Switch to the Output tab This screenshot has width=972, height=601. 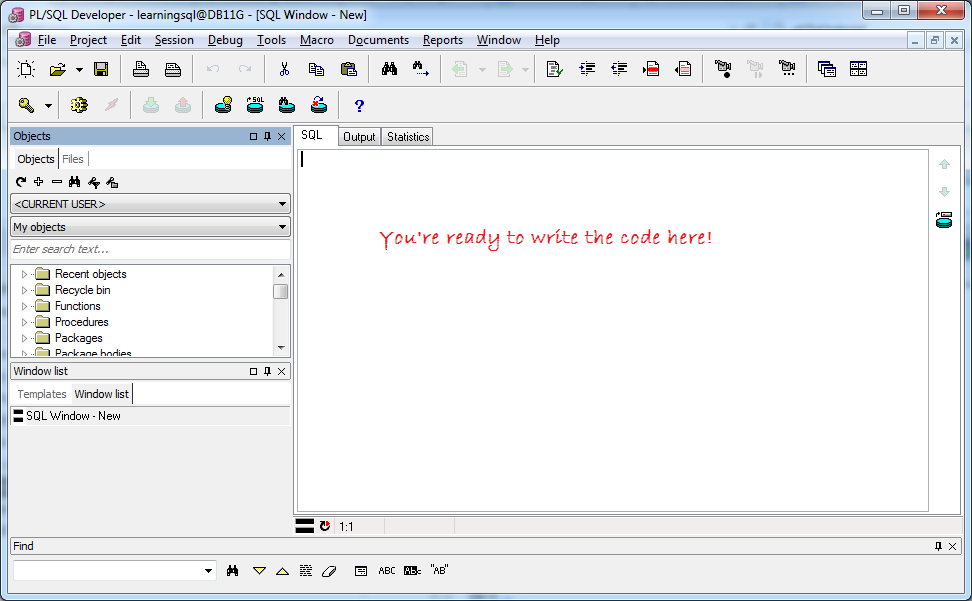click(x=359, y=137)
